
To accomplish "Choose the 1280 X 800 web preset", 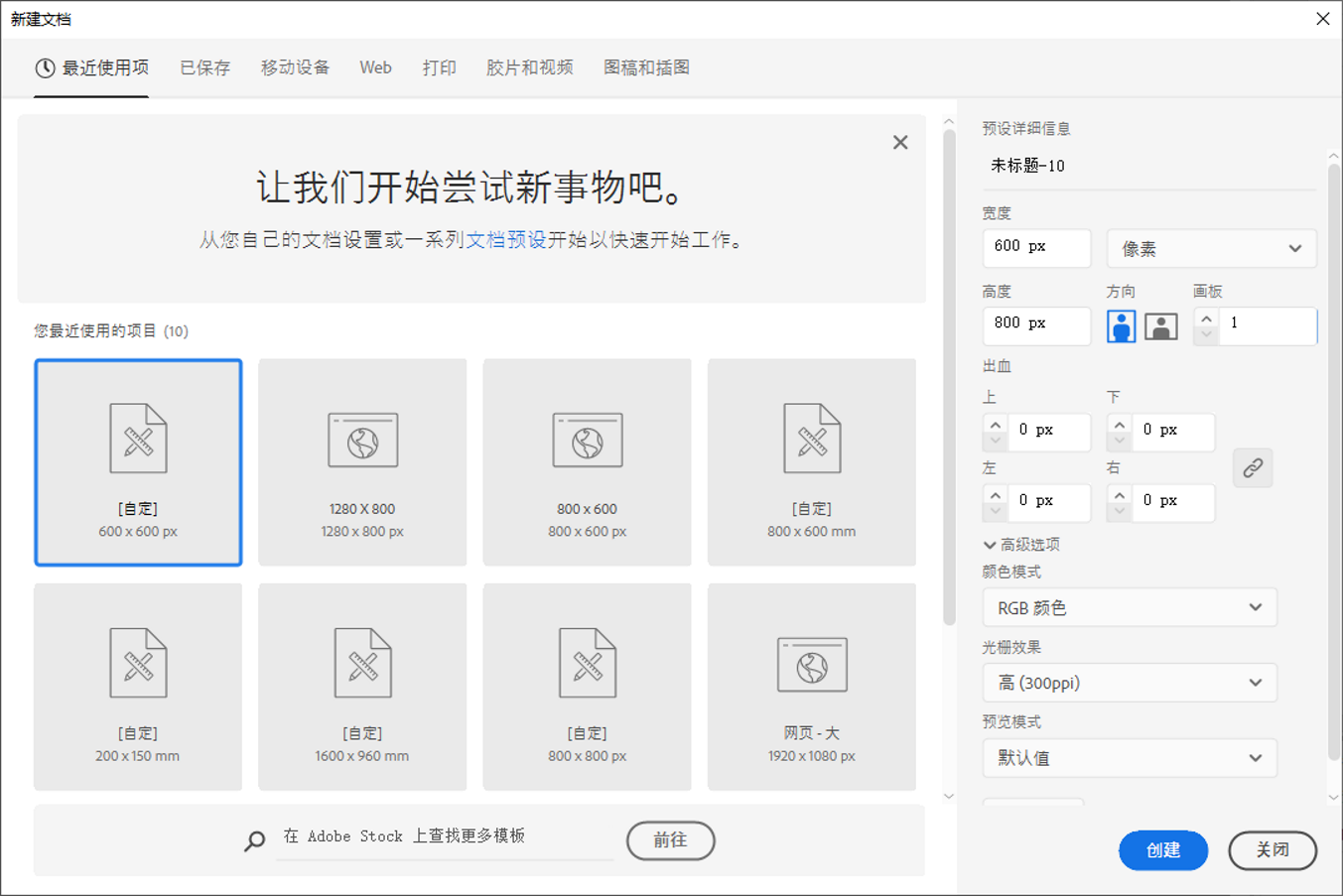I will click(362, 462).
